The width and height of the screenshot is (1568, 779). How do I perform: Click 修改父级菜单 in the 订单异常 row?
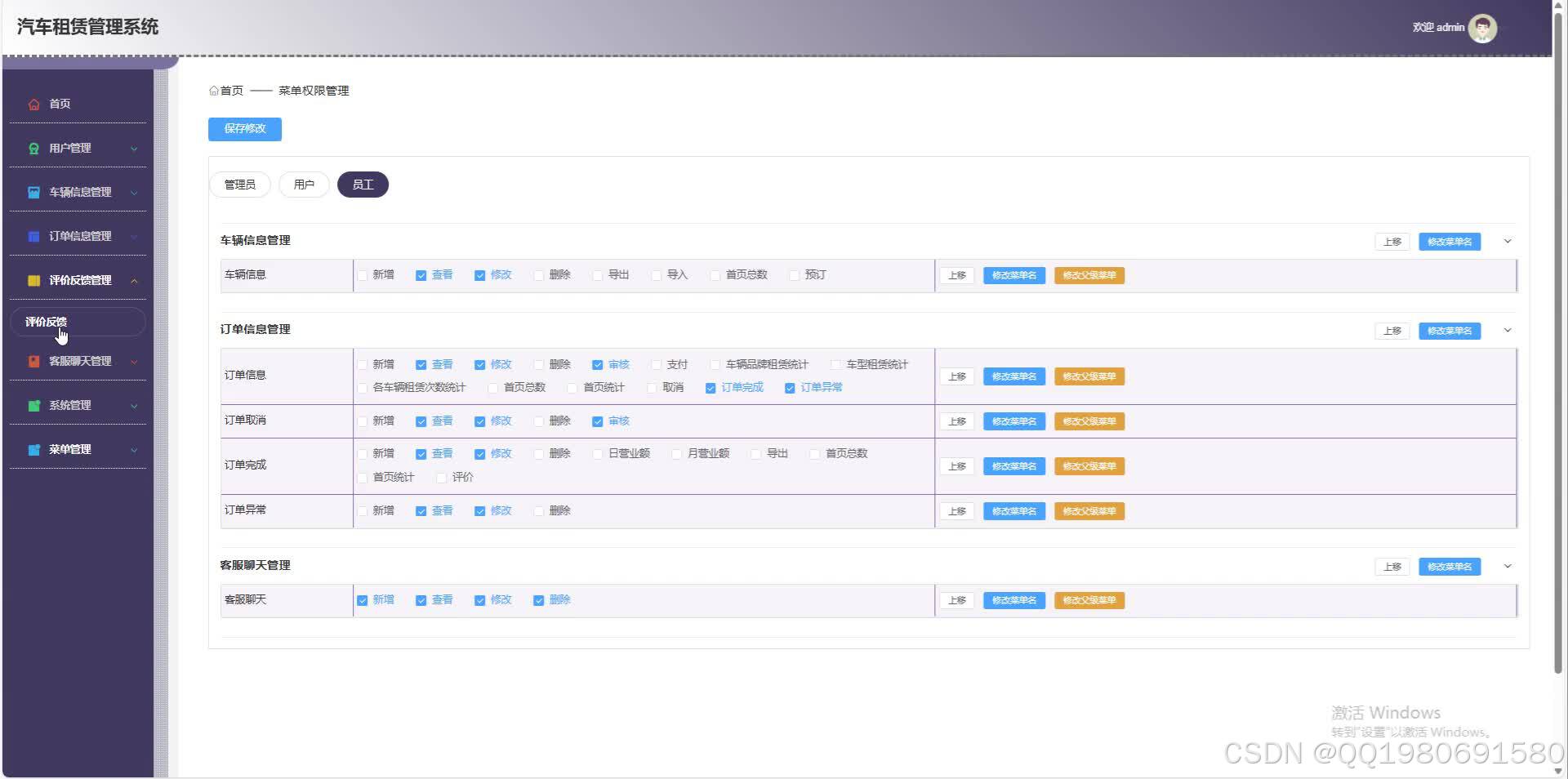click(1089, 511)
